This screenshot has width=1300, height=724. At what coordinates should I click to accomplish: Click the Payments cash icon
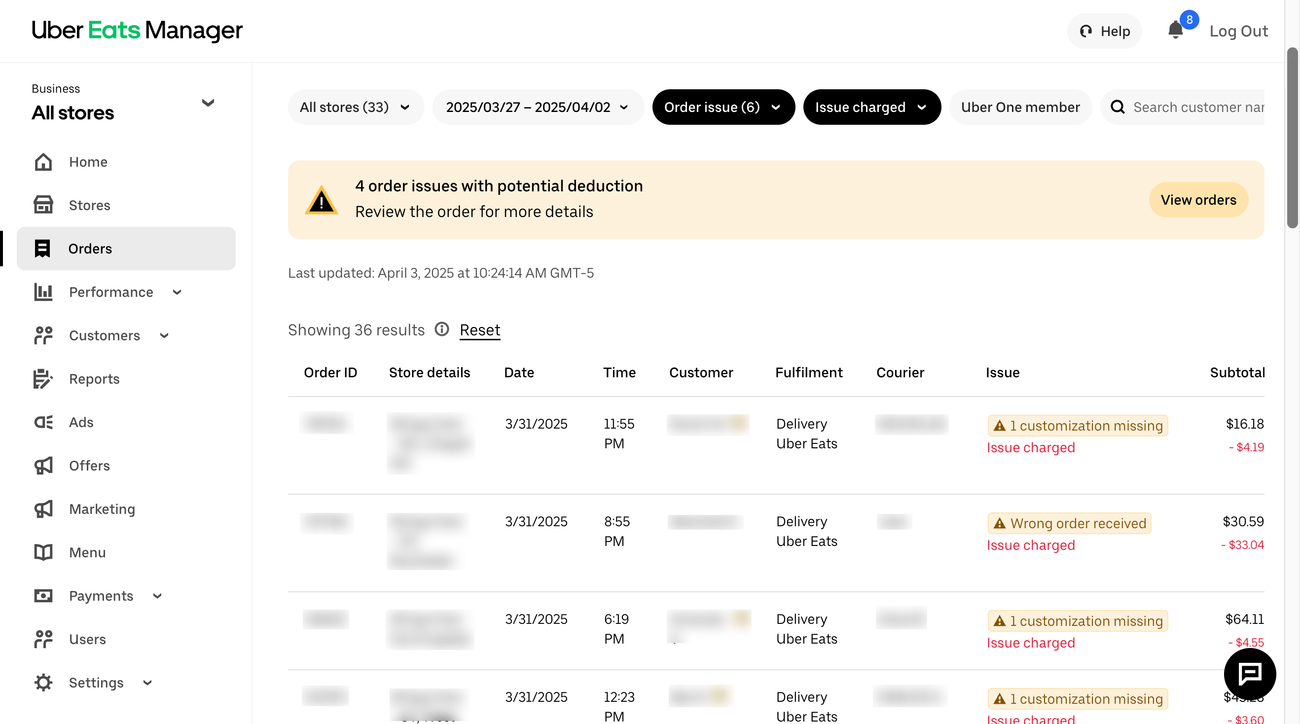click(43, 596)
